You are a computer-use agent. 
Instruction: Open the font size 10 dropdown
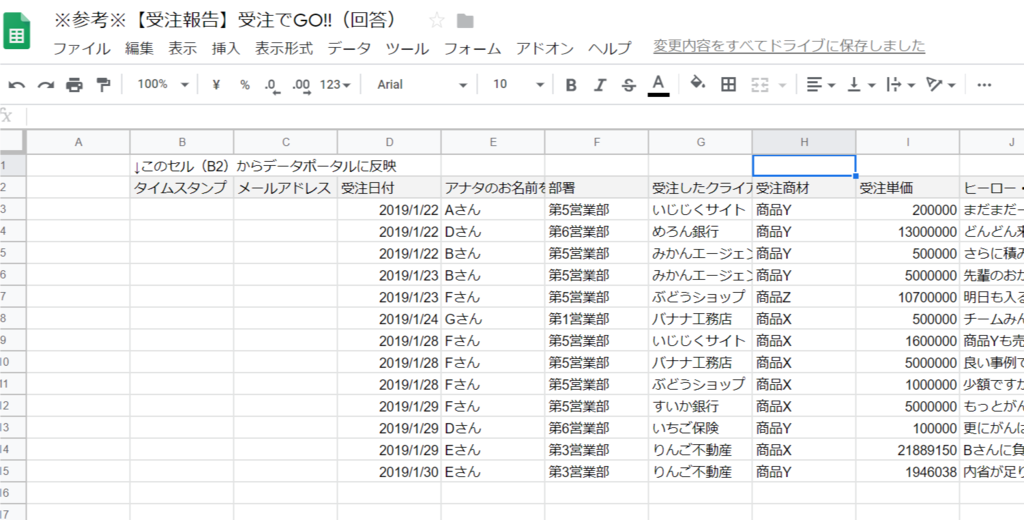tap(519, 84)
